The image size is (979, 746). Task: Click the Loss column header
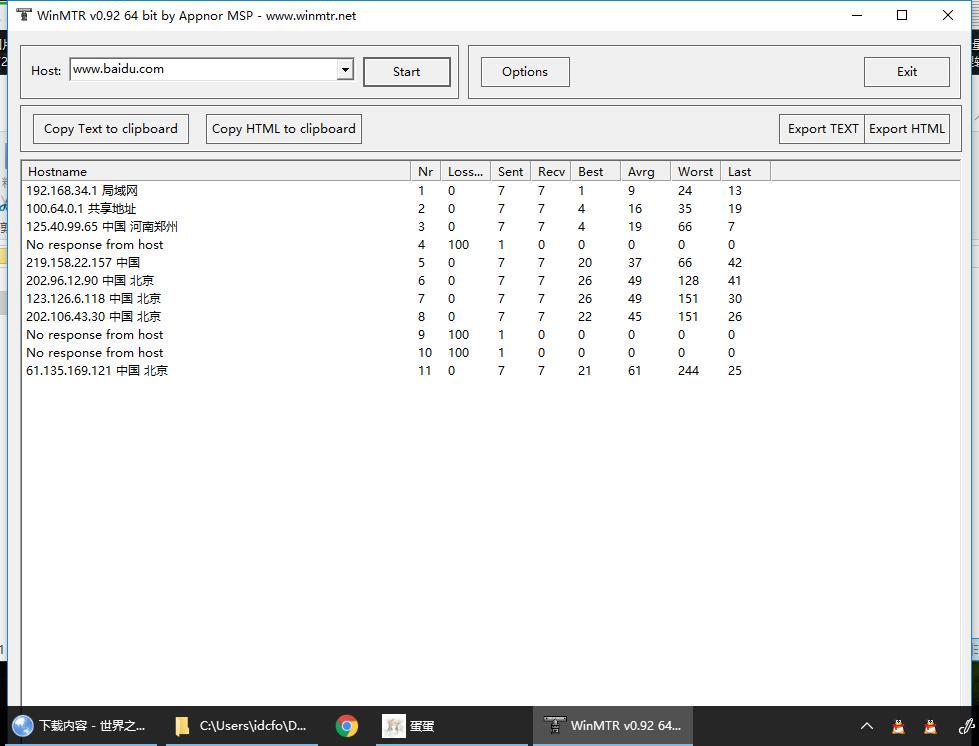tap(465, 172)
